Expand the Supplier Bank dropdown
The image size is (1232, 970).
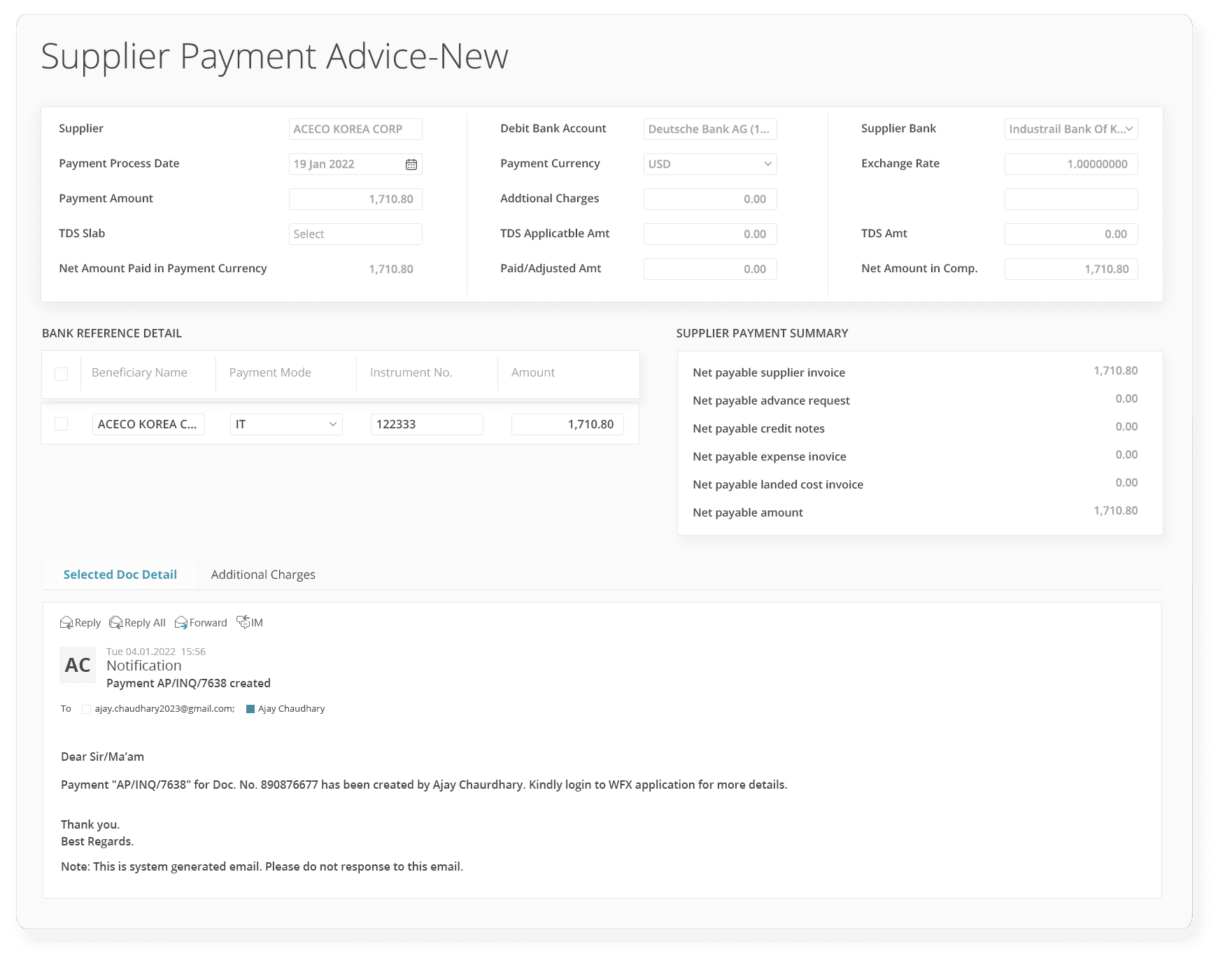(x=1071, y=129)
